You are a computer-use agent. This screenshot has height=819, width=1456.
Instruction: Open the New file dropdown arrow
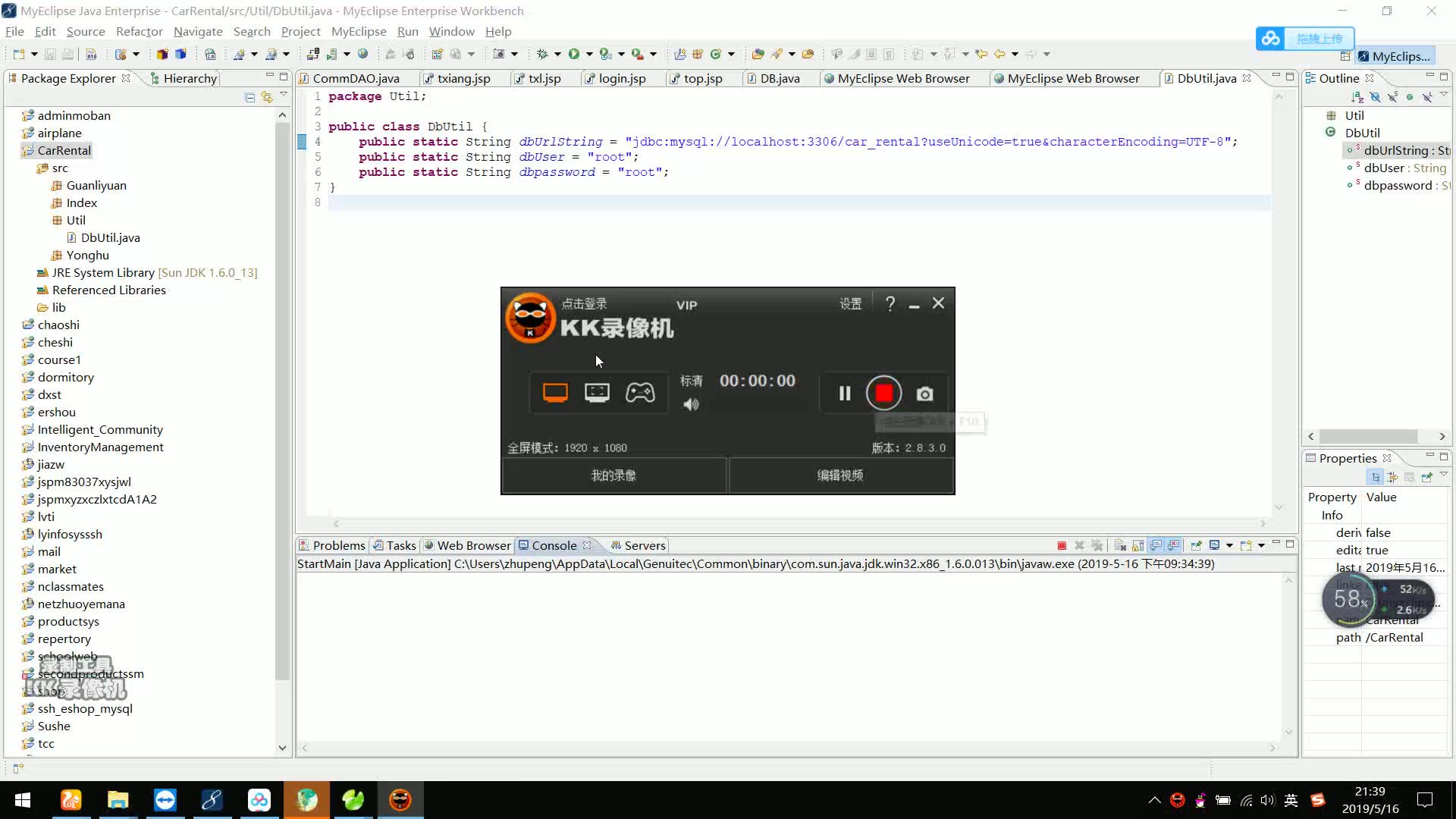click(x=34, y=54)
